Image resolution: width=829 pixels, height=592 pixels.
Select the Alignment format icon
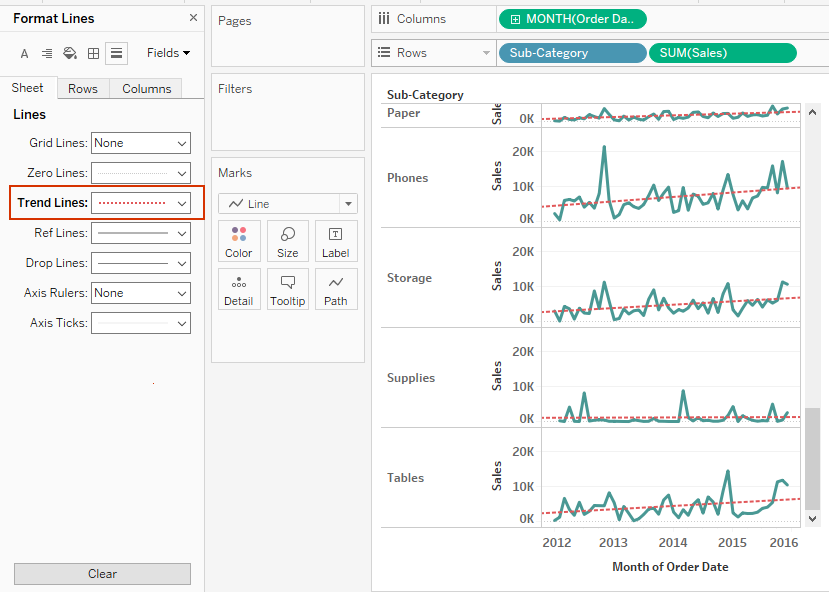click(x=47, y=52)
